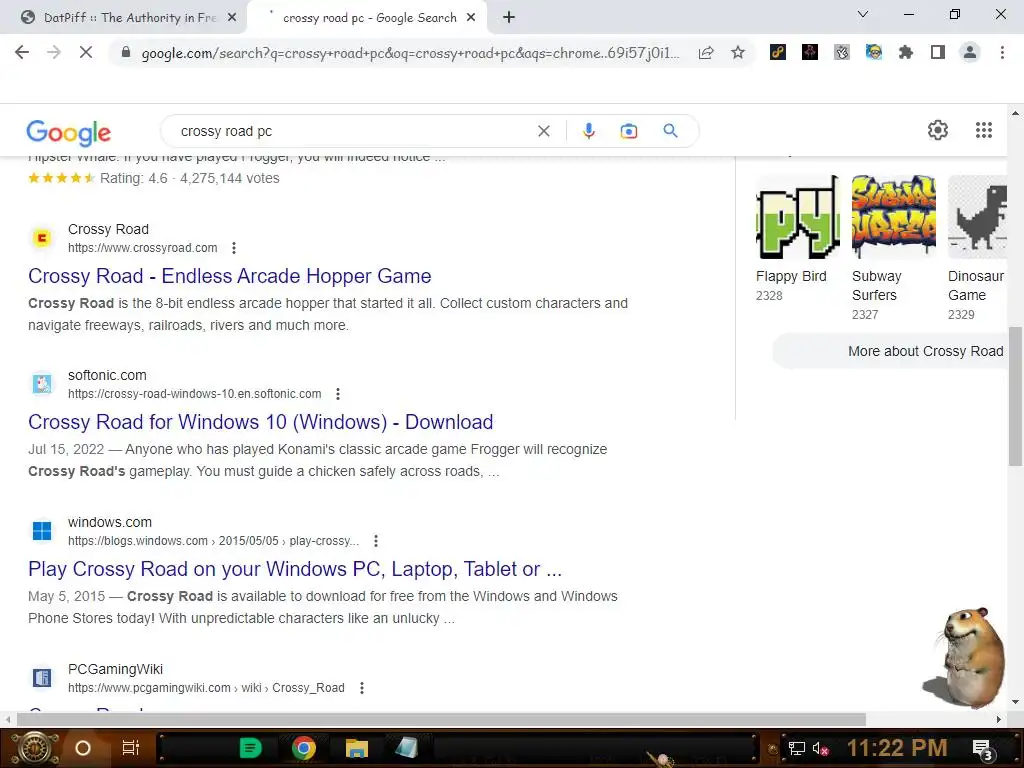1024x768 pixels.
Task: Click the address bar URL
Action: pyautogui.click(x=410, y=54)
